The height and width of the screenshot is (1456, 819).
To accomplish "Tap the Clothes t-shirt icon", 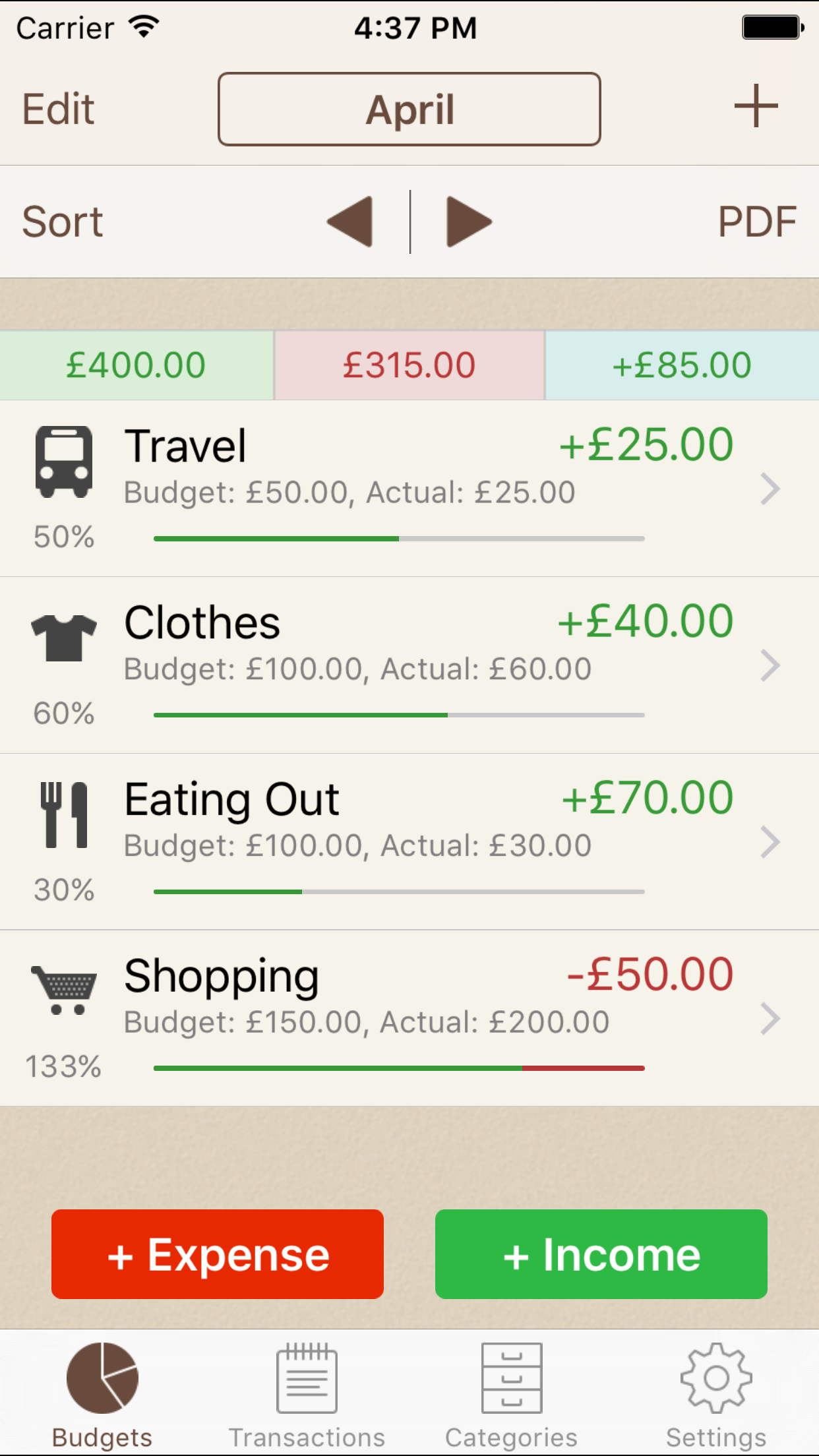I will 63,637.
